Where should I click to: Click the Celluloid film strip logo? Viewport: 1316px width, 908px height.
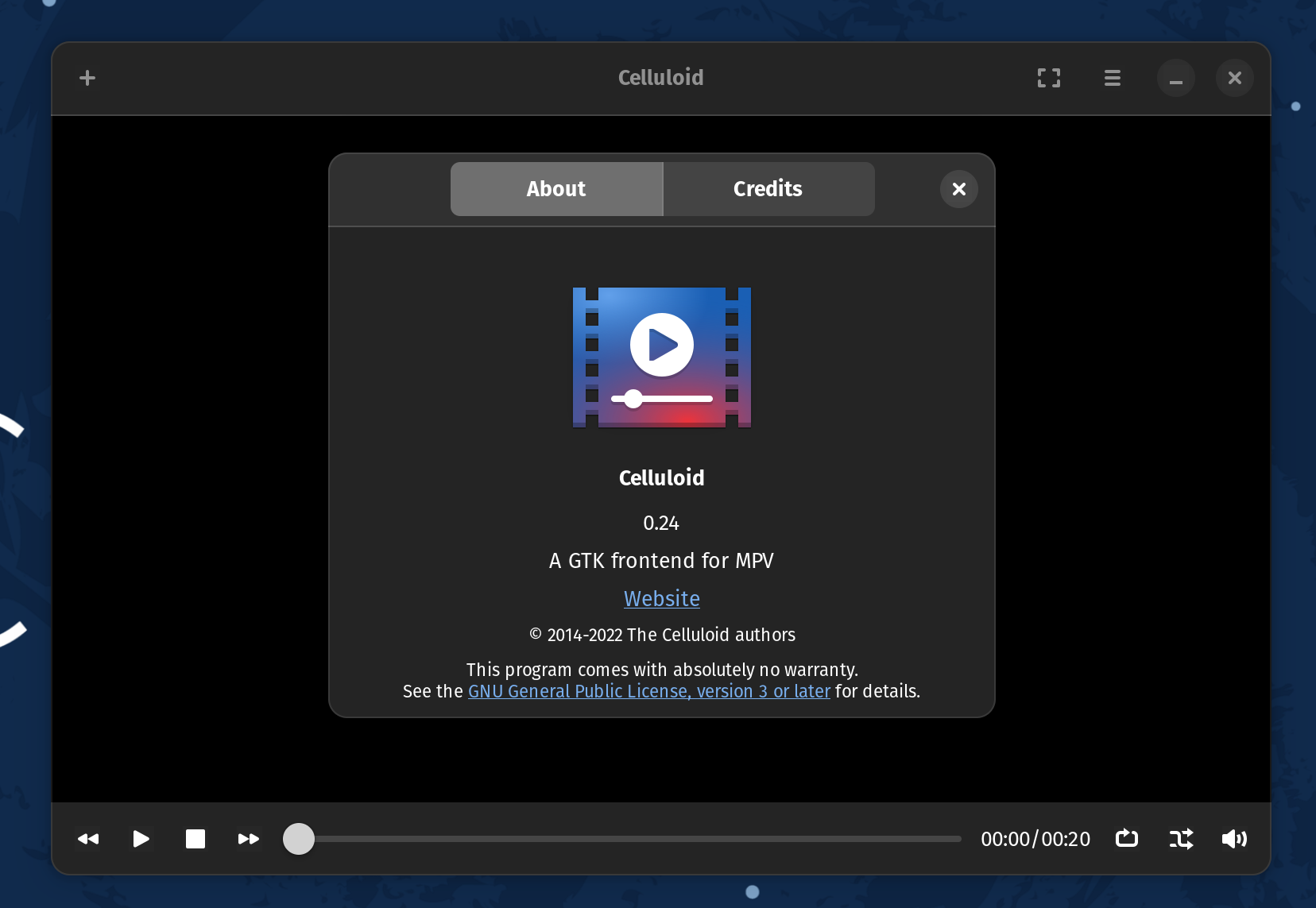(661, 357)
